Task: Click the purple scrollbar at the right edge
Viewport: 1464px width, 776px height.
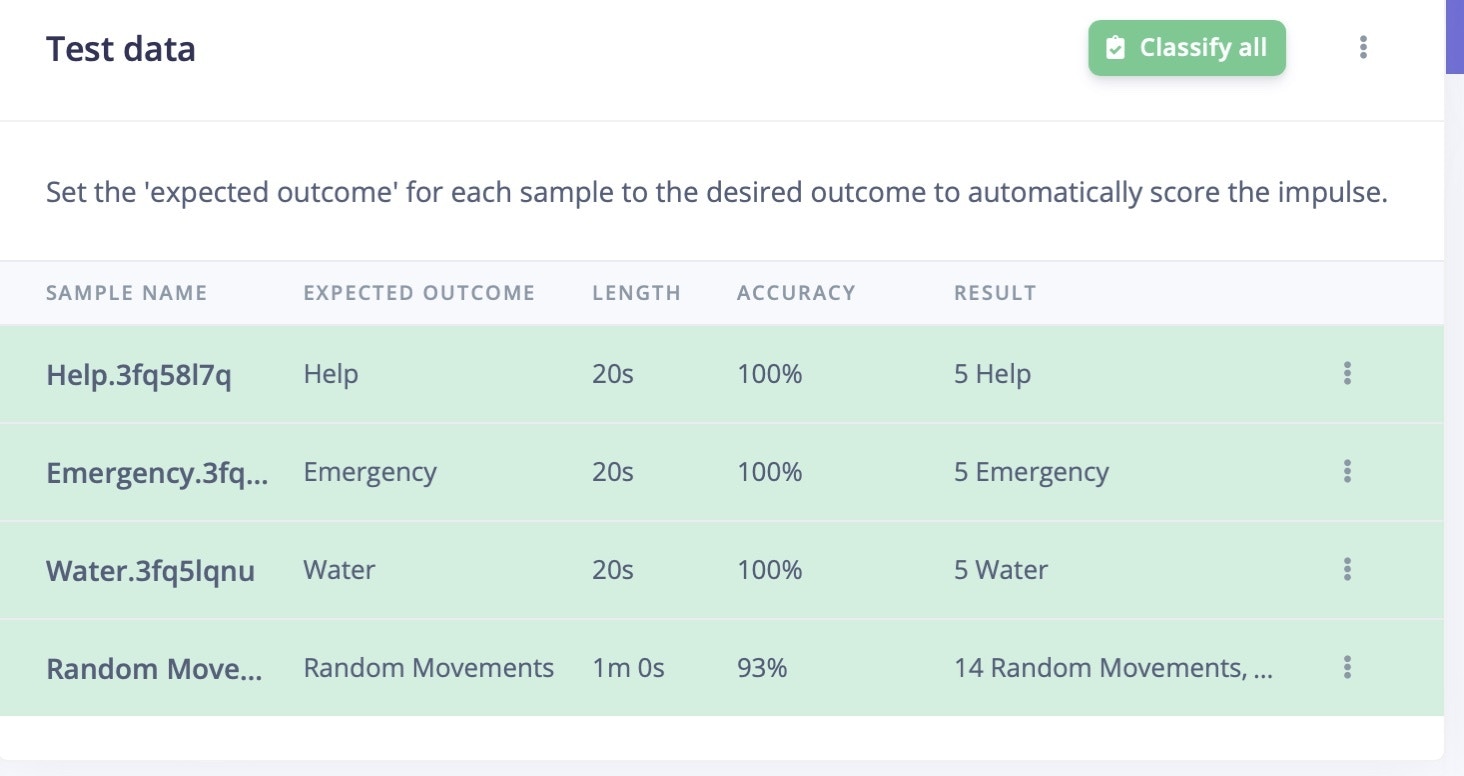Action: 1454,36
